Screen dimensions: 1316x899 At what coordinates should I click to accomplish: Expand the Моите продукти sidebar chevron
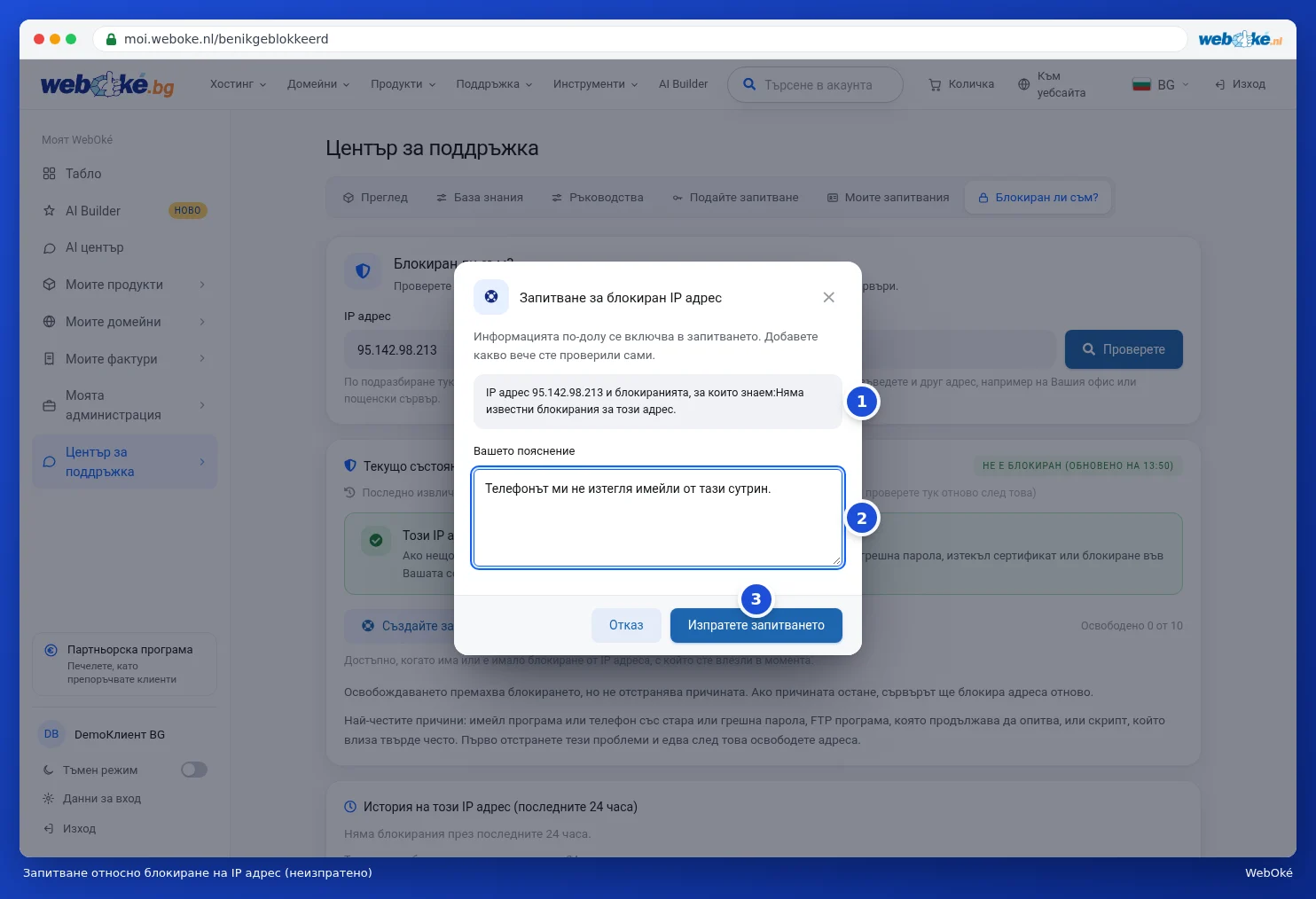[202, 285]
